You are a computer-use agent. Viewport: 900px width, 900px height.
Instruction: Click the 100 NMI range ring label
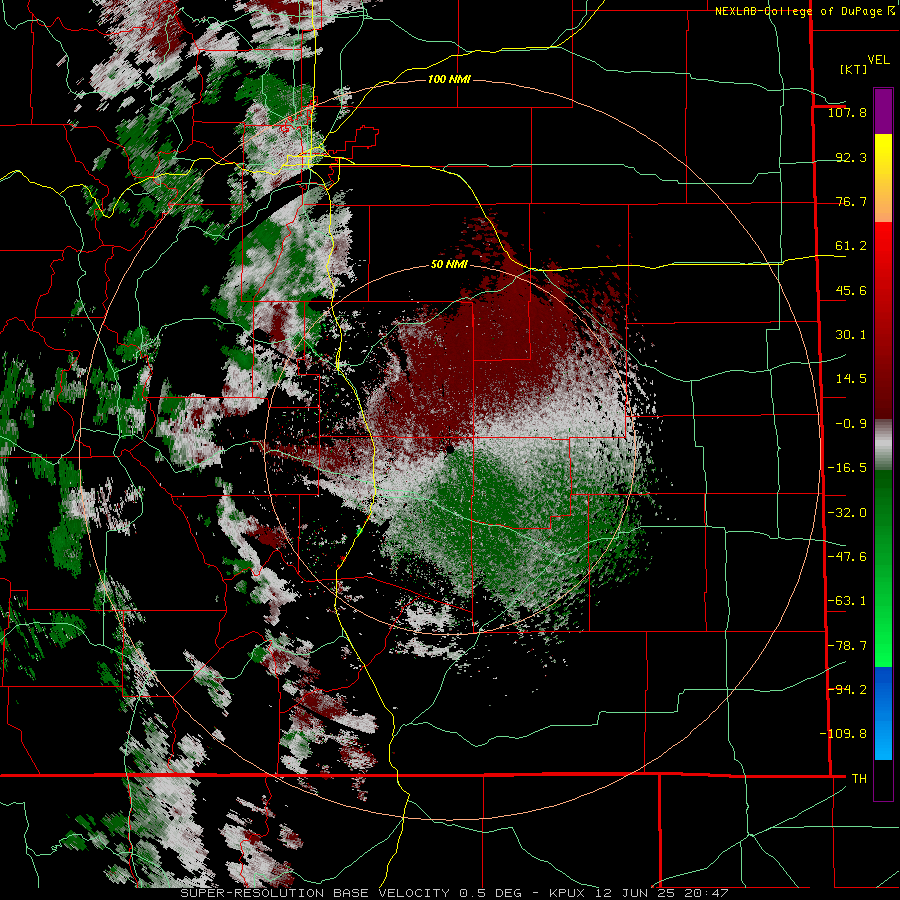click(449, 79)
